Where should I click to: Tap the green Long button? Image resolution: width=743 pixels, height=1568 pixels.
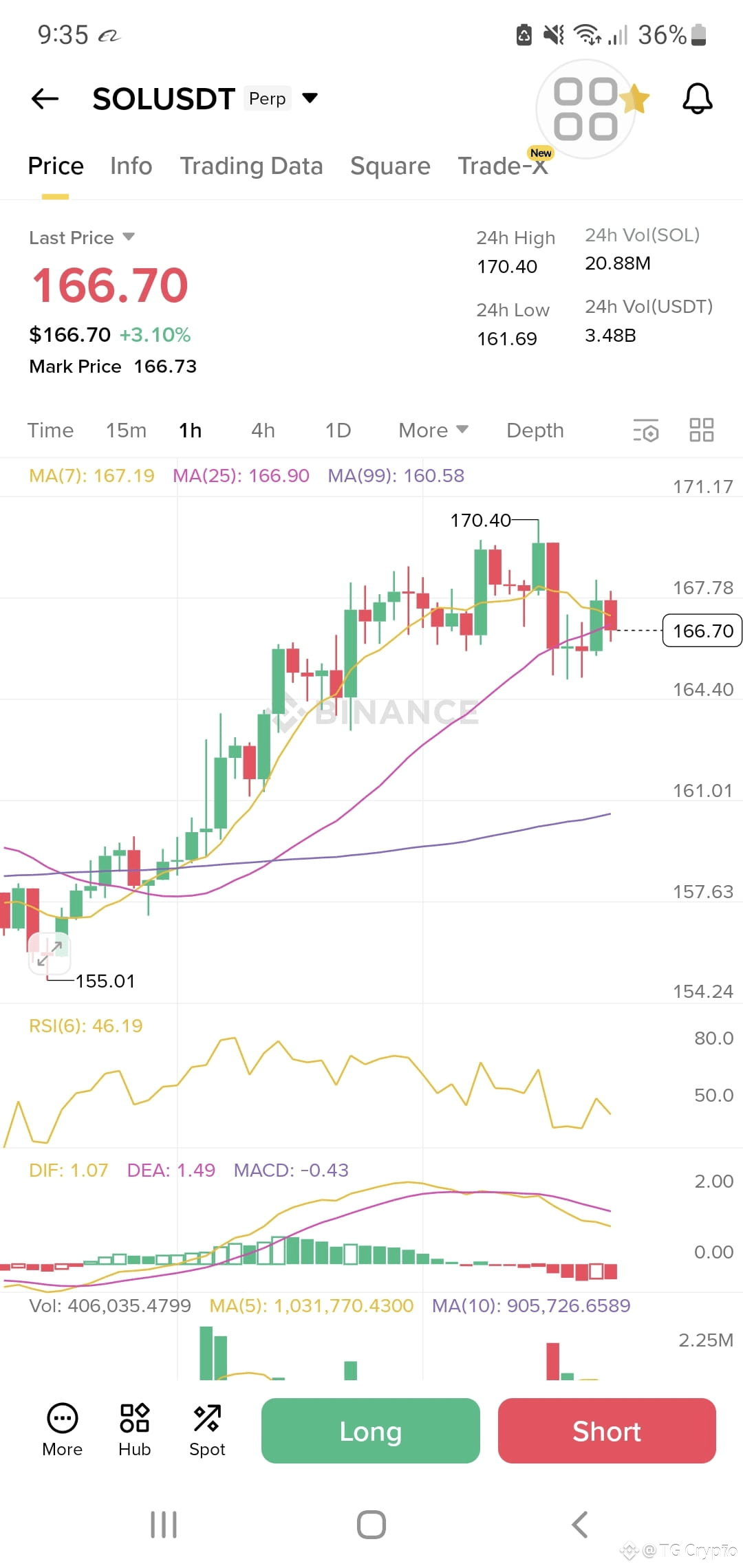pos(371,1431)
